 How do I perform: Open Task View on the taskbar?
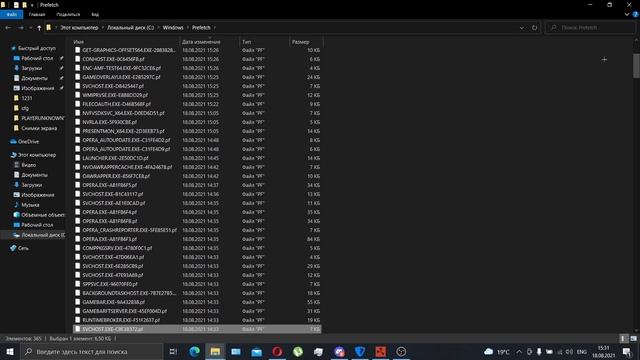[x=173, y=351]
